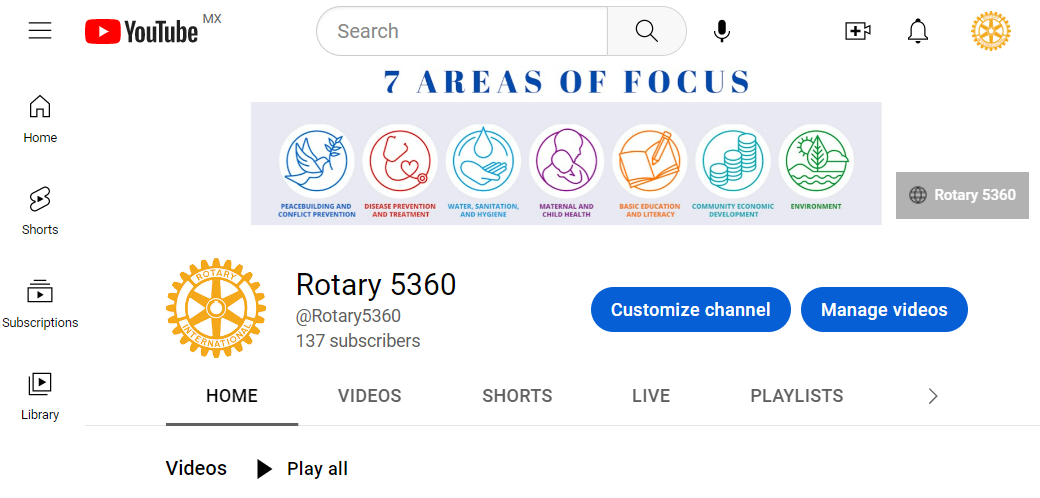This screenshot has height=498, width=1040.
Task: Click the Water, Sanitation droplet icon
Action: pos(483,161)
